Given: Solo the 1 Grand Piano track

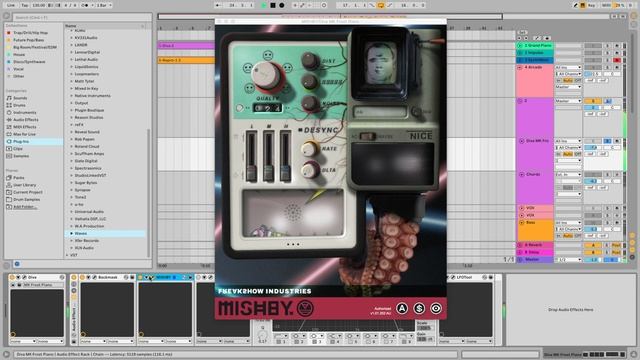Looking at the screenshot, I should 607,45.
